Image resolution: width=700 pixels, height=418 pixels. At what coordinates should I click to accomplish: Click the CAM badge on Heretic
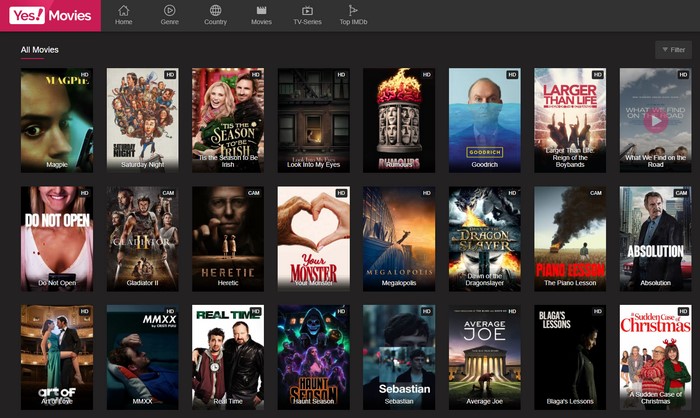(x=254, y=193)
